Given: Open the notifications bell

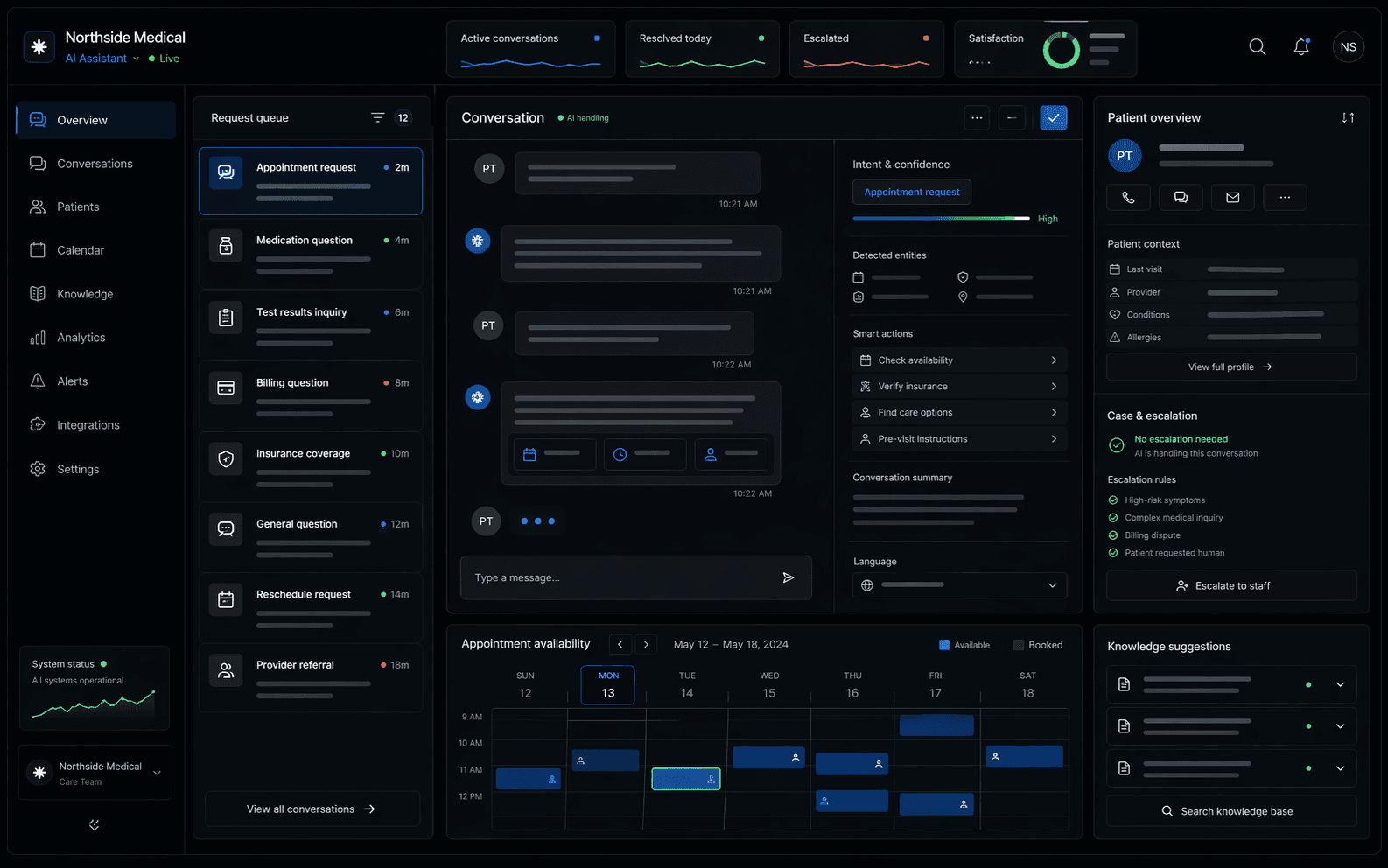Looking at the screenshot, I should (x=1301, y=47).
